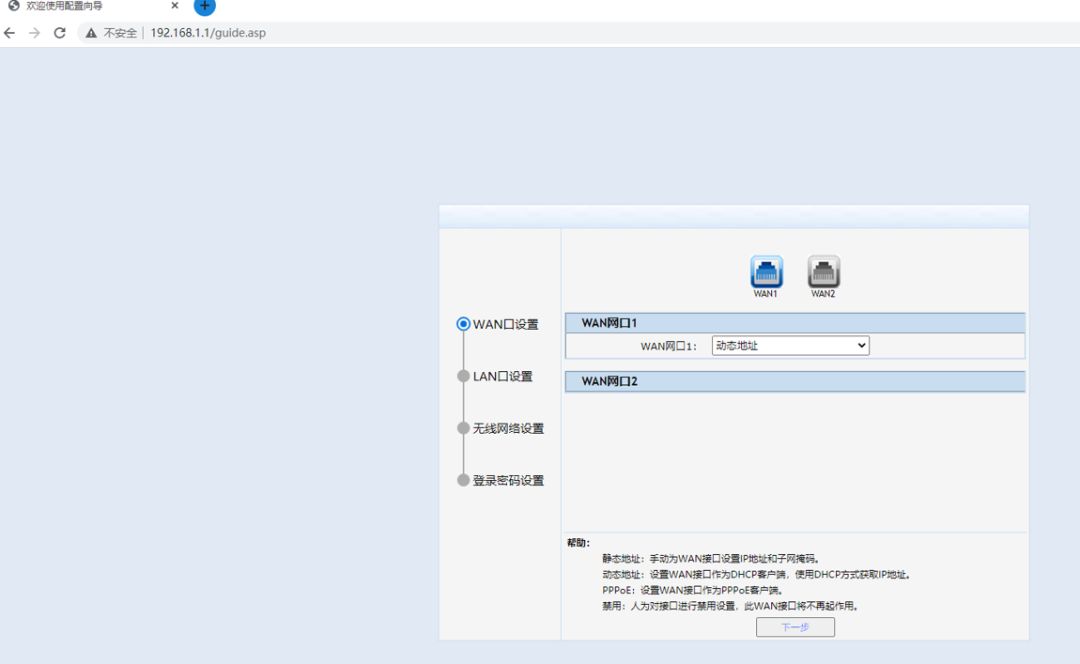Screen dimensions: 1080x664
Task: Click the 帮助 help heading
Action: point(579,543)
